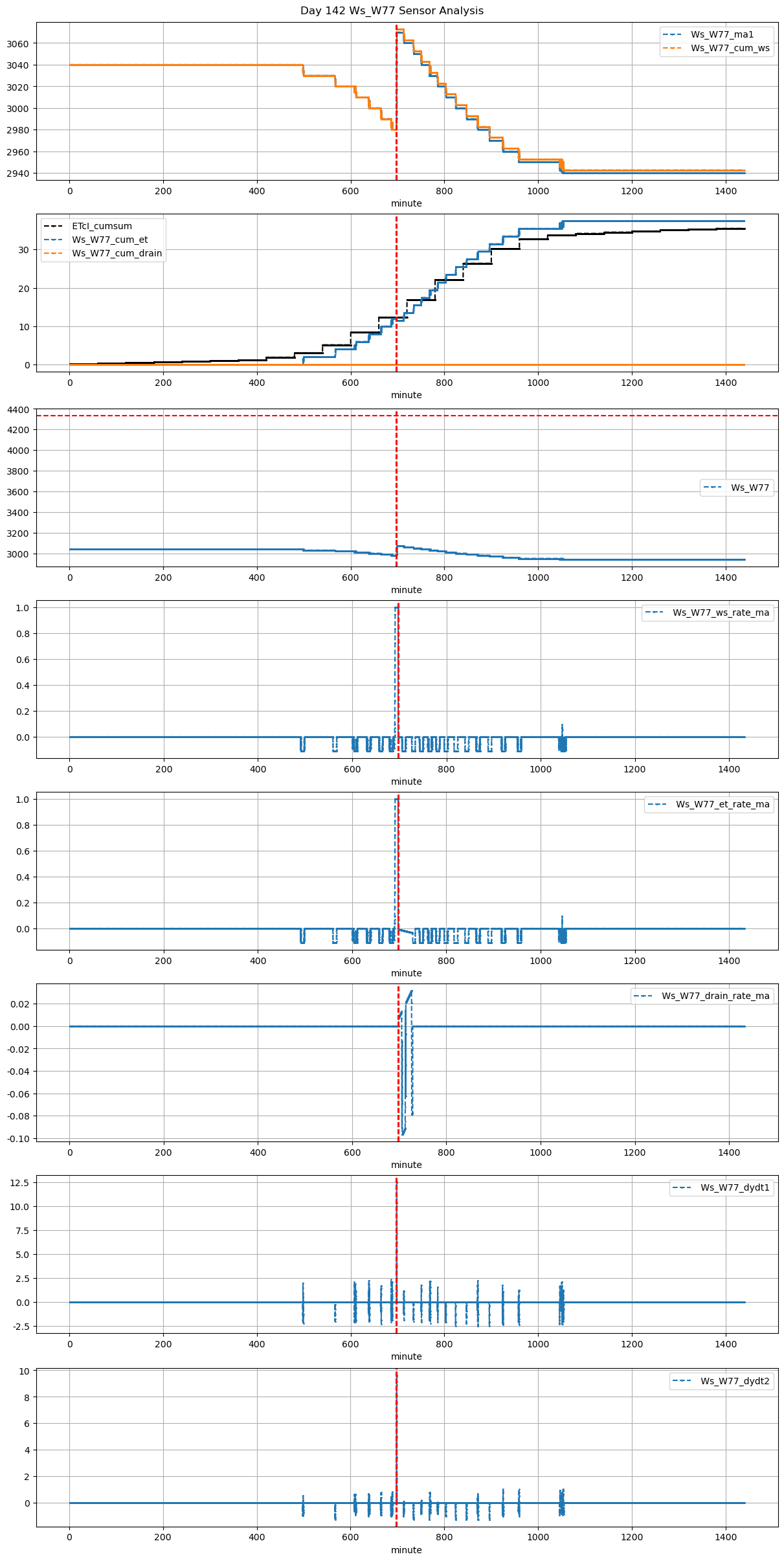This screenshot has width=784, height=1561.
Task: Click the 12.5 y-axis tick label
Action: 19,1182
